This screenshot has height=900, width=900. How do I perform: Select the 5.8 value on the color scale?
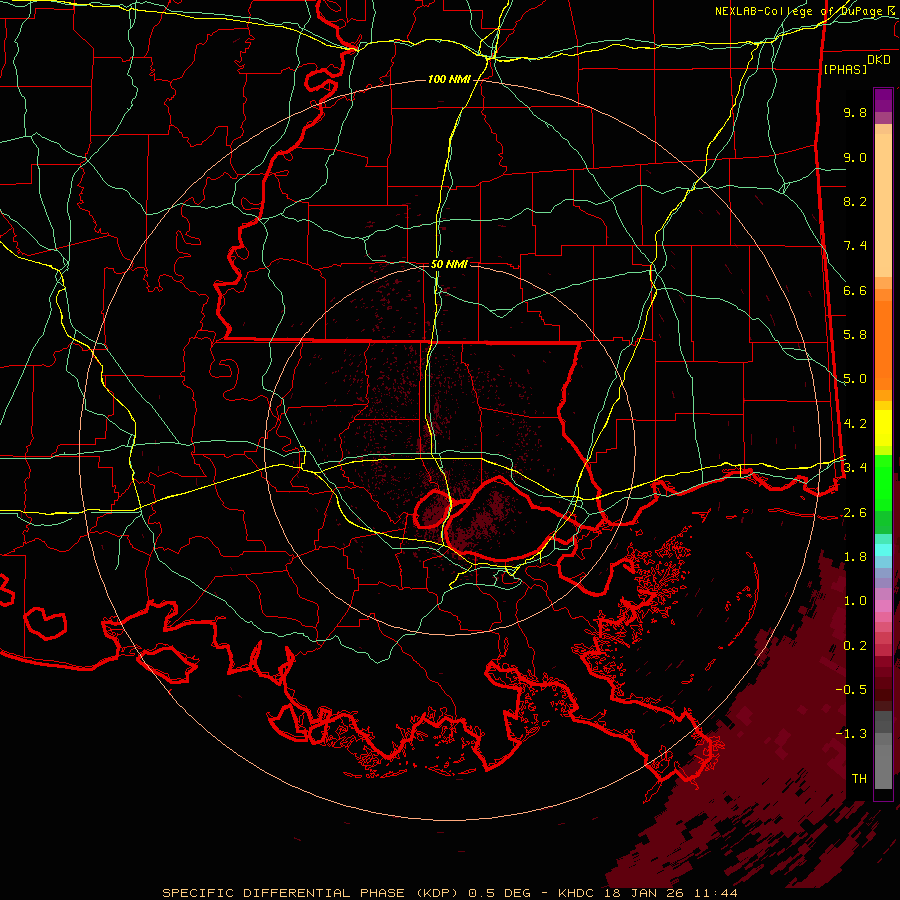click(855, 335)
